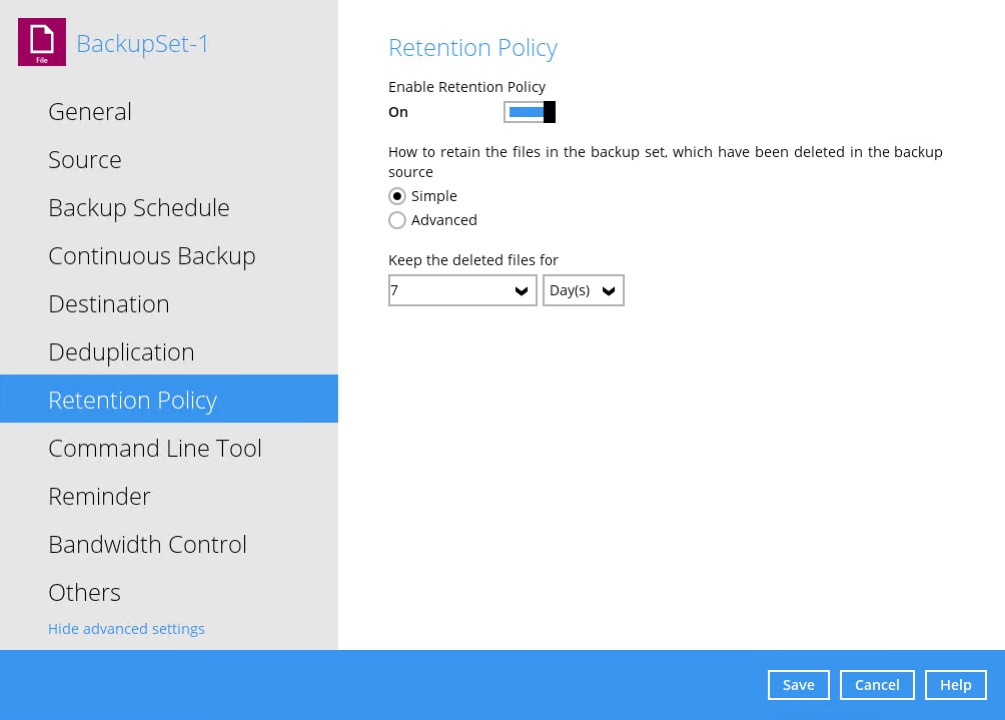Open the Backup Schedule section

coord(138,208)
